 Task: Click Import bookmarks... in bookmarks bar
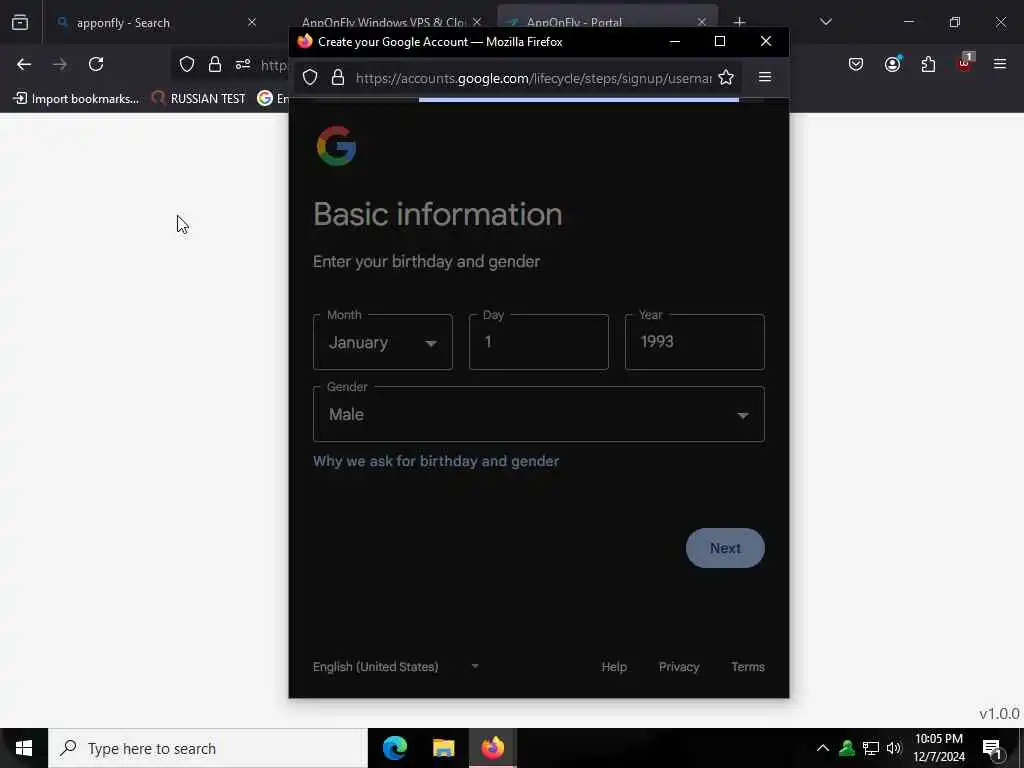(x=76, y=99)
